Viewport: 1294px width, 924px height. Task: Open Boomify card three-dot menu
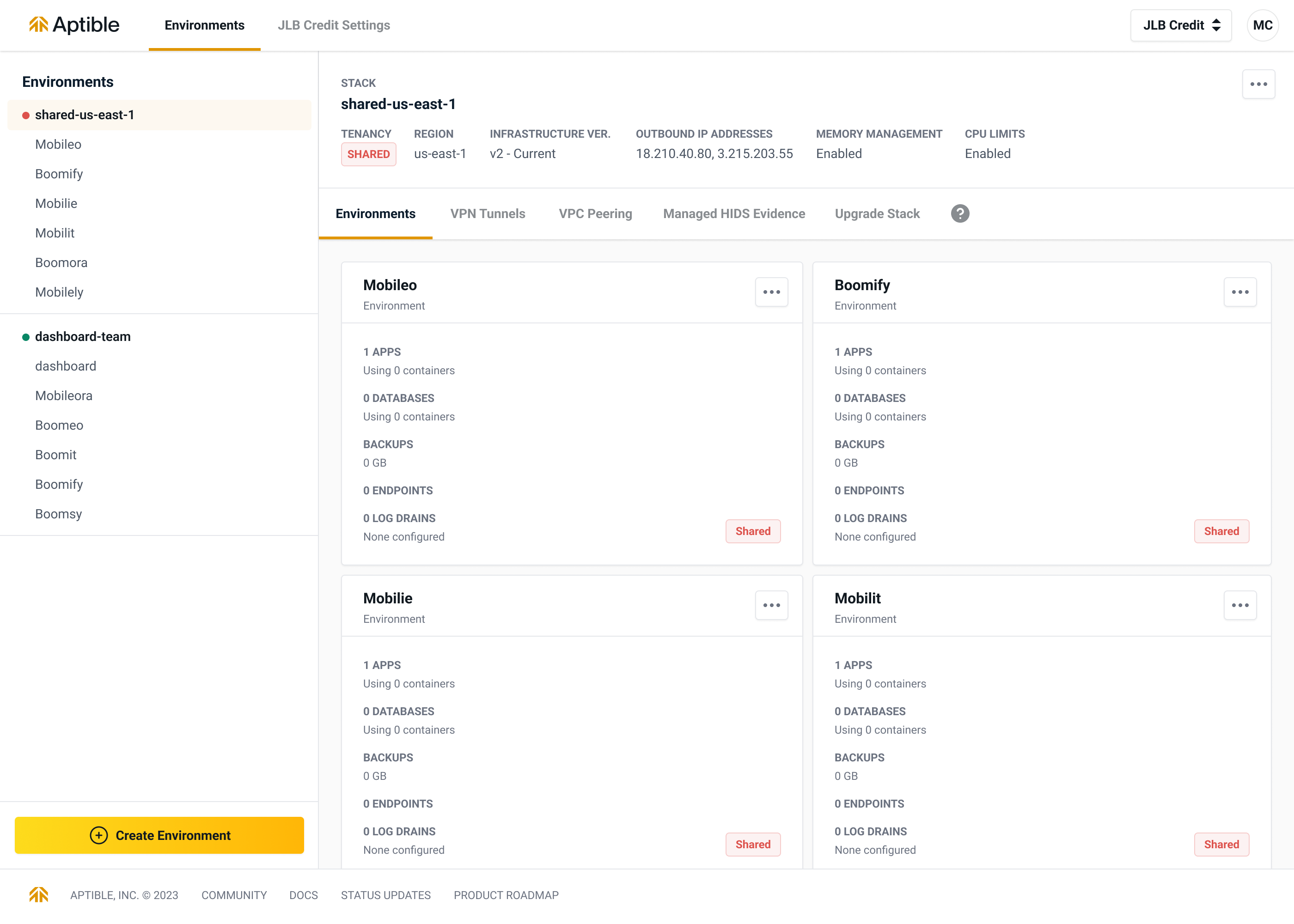point(1240,292)
